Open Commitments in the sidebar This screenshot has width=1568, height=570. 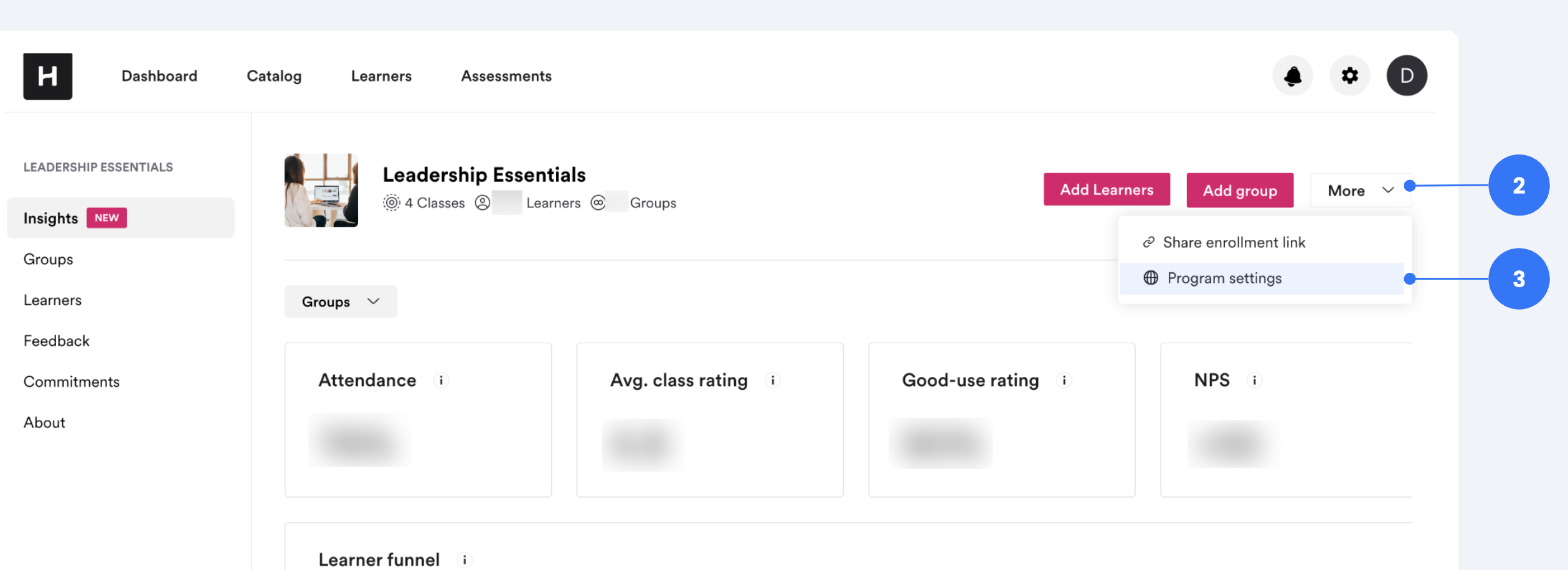[x=72, y=382]
